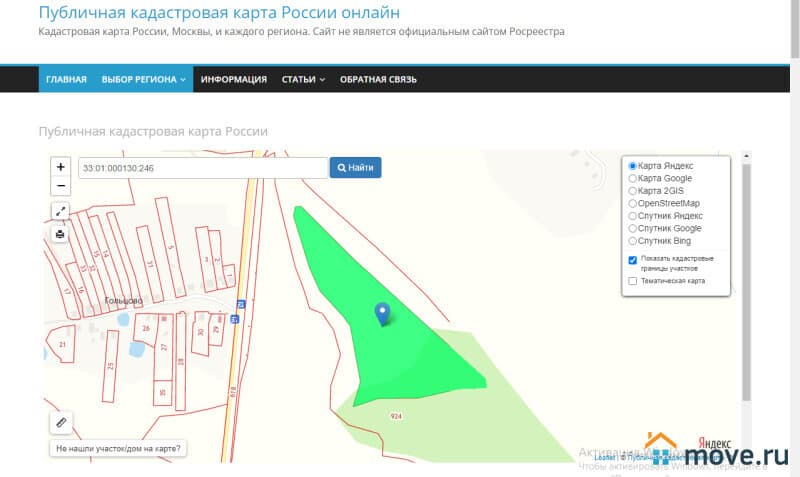
Task: Click the page vertical scrollbar thumb
Action: (795, 29)
